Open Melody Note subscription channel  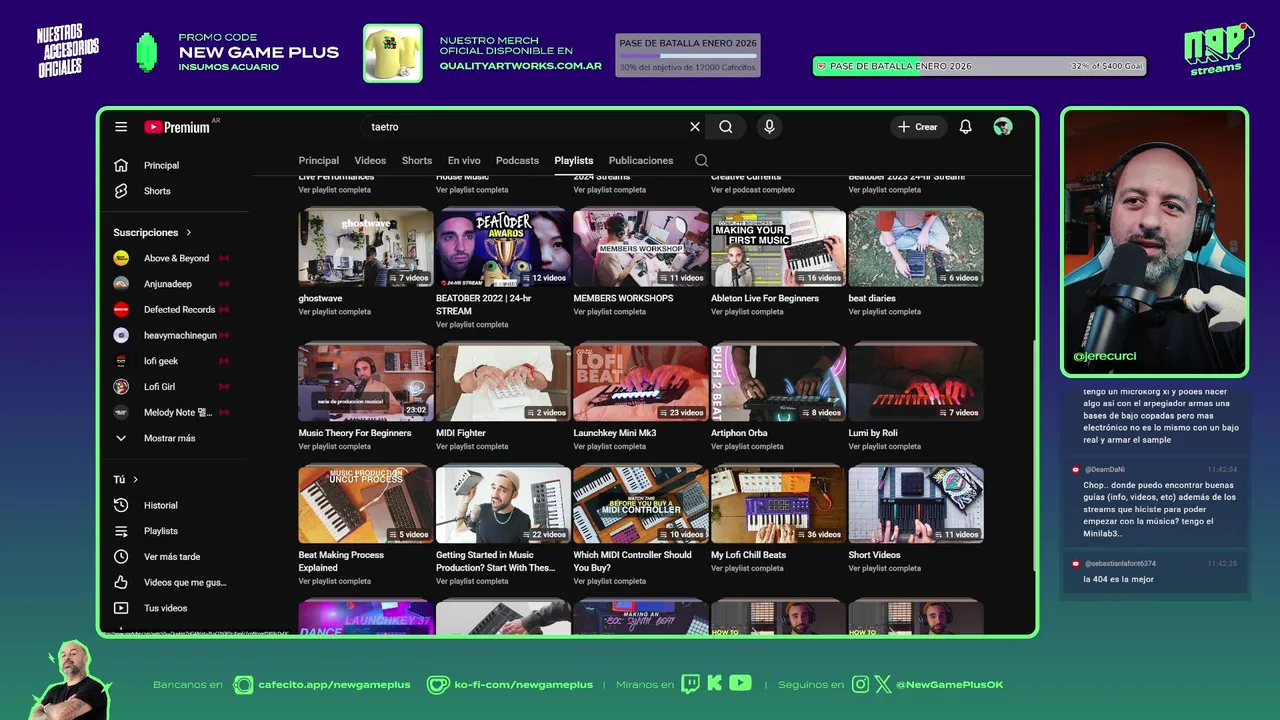(x=175, y=412)
